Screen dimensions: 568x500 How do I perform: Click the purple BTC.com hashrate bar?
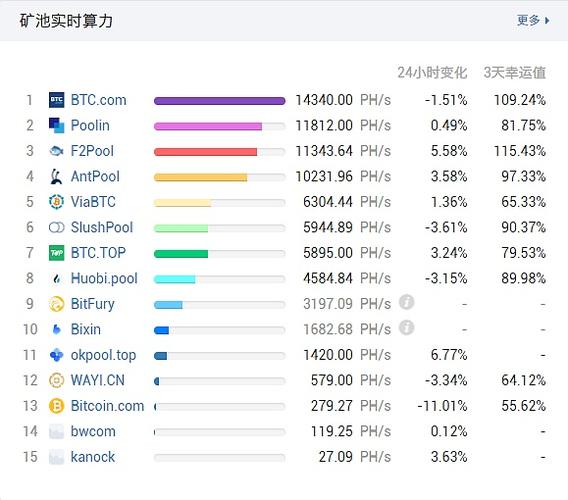coord(220,101)
